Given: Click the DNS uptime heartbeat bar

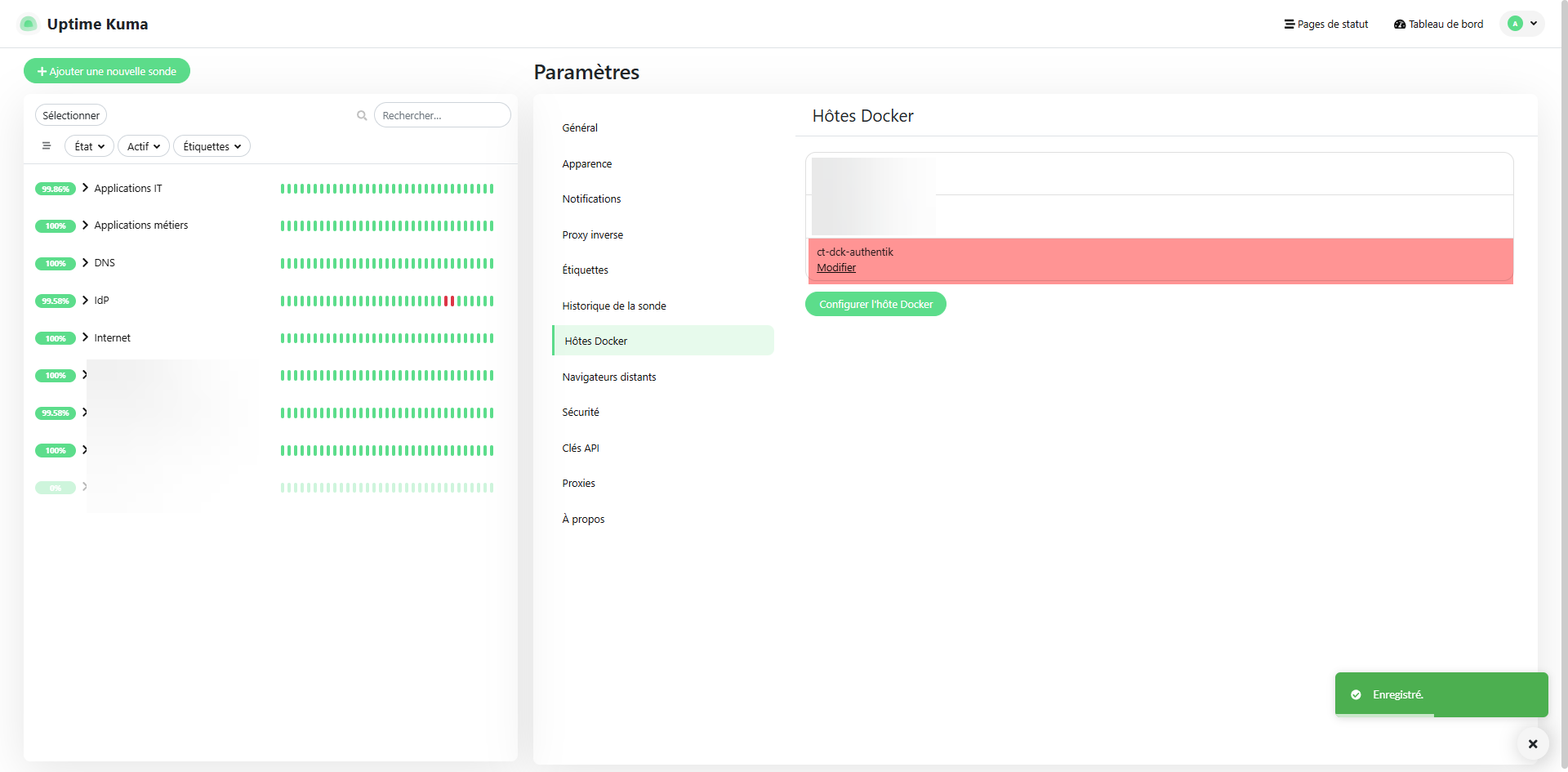Looking at the screenshot, I should [386, 263].
